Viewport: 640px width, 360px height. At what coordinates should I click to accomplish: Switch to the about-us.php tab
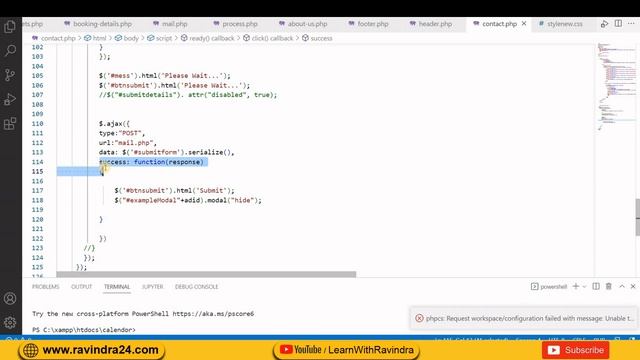[x=303, y=24]
